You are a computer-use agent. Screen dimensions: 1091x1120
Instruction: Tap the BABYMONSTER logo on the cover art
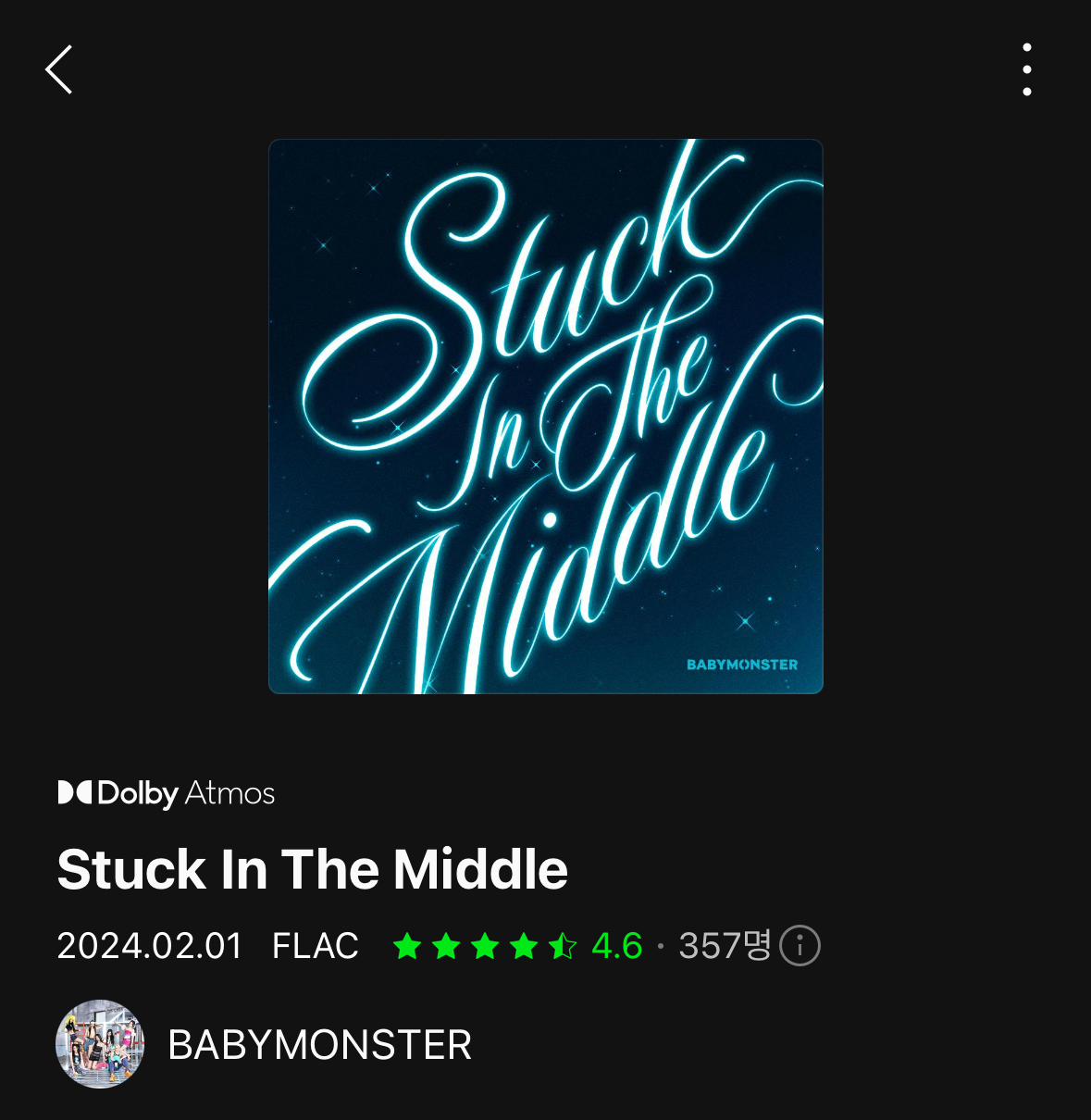click(x=742, y=665)
